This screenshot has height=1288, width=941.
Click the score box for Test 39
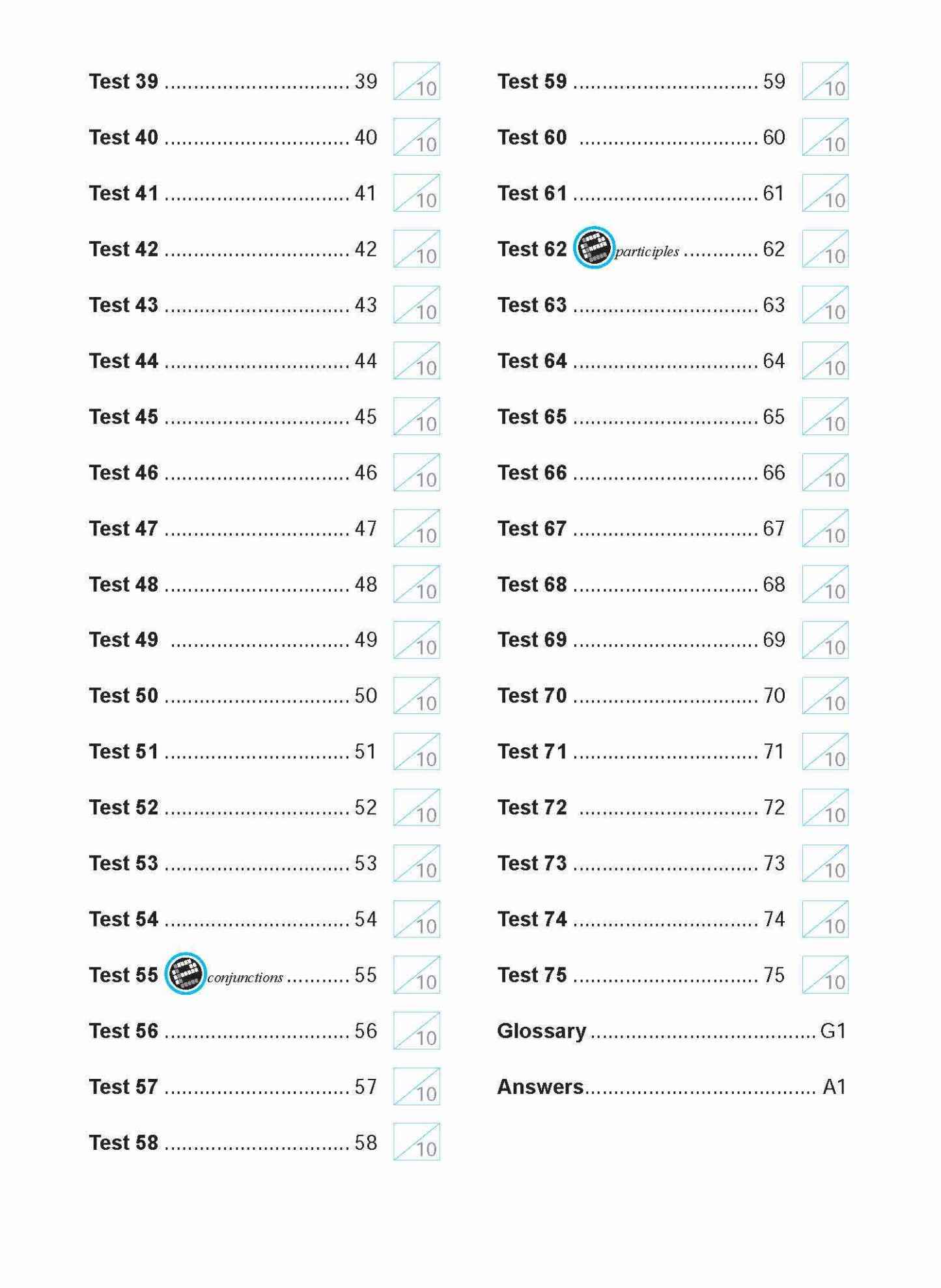417,81
